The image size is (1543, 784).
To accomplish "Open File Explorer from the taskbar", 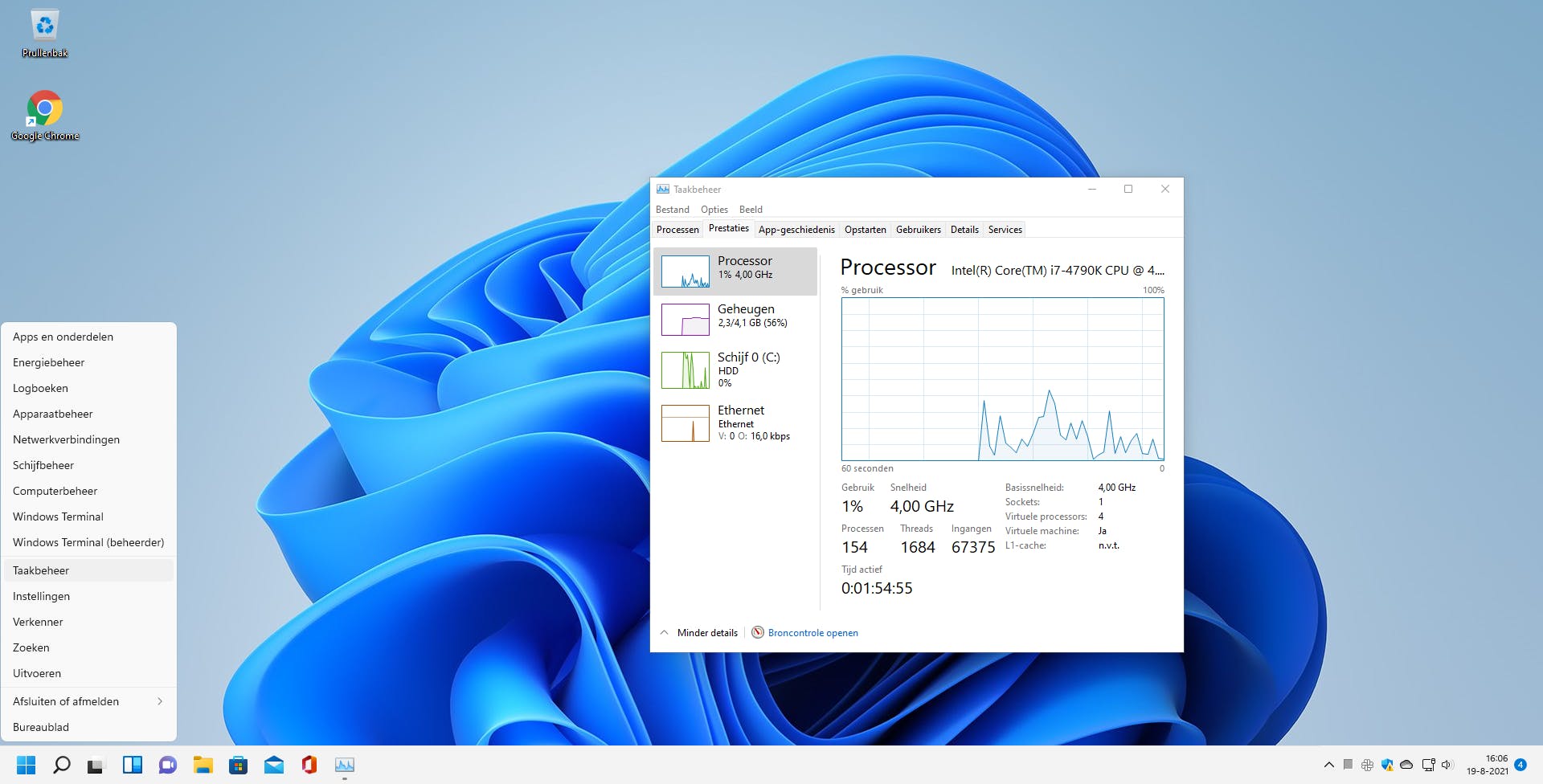I will click(x=203, y=765).
